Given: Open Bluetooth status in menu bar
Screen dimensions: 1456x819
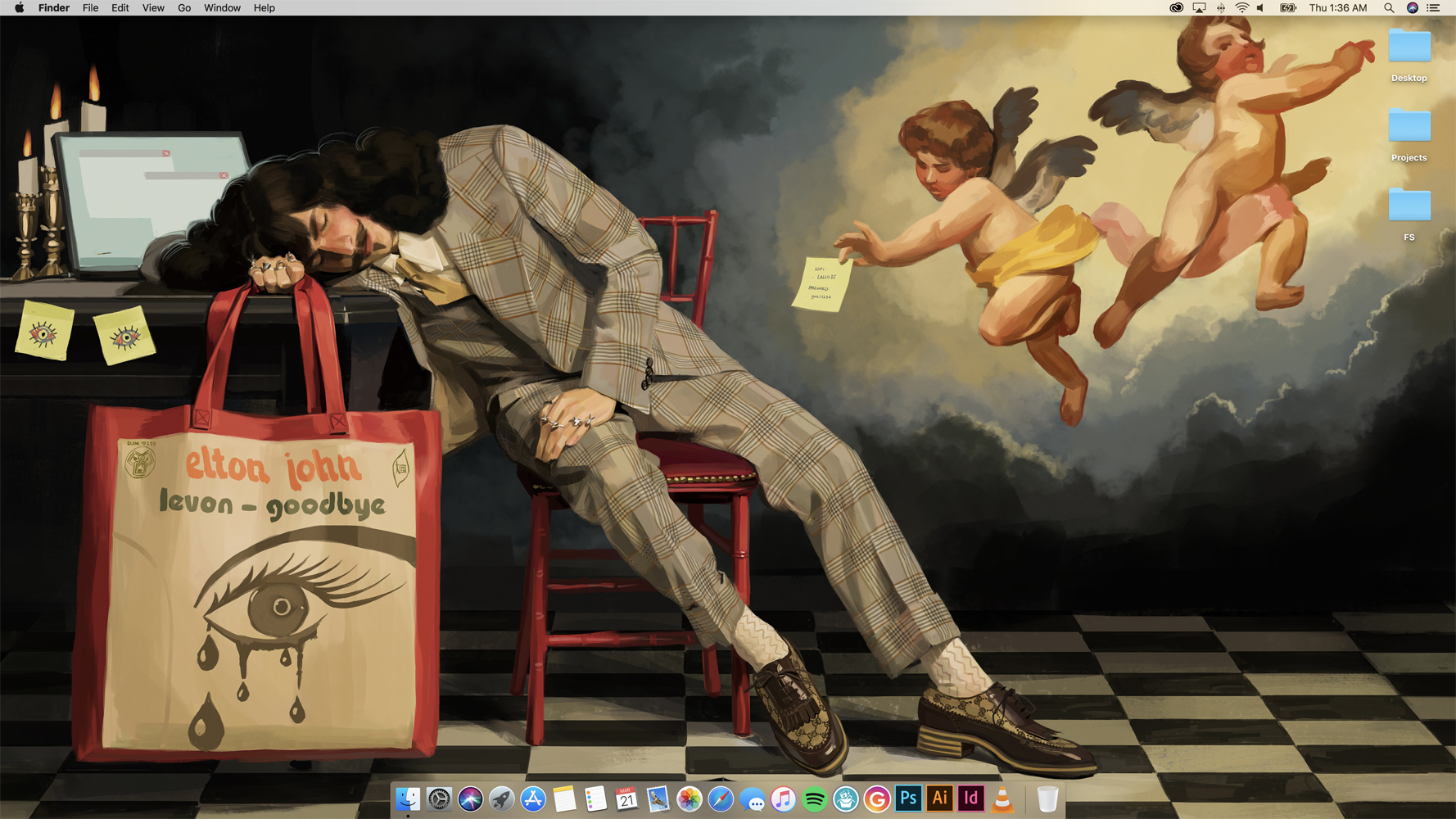Looking at the screenshot, I should [1220, 7].
